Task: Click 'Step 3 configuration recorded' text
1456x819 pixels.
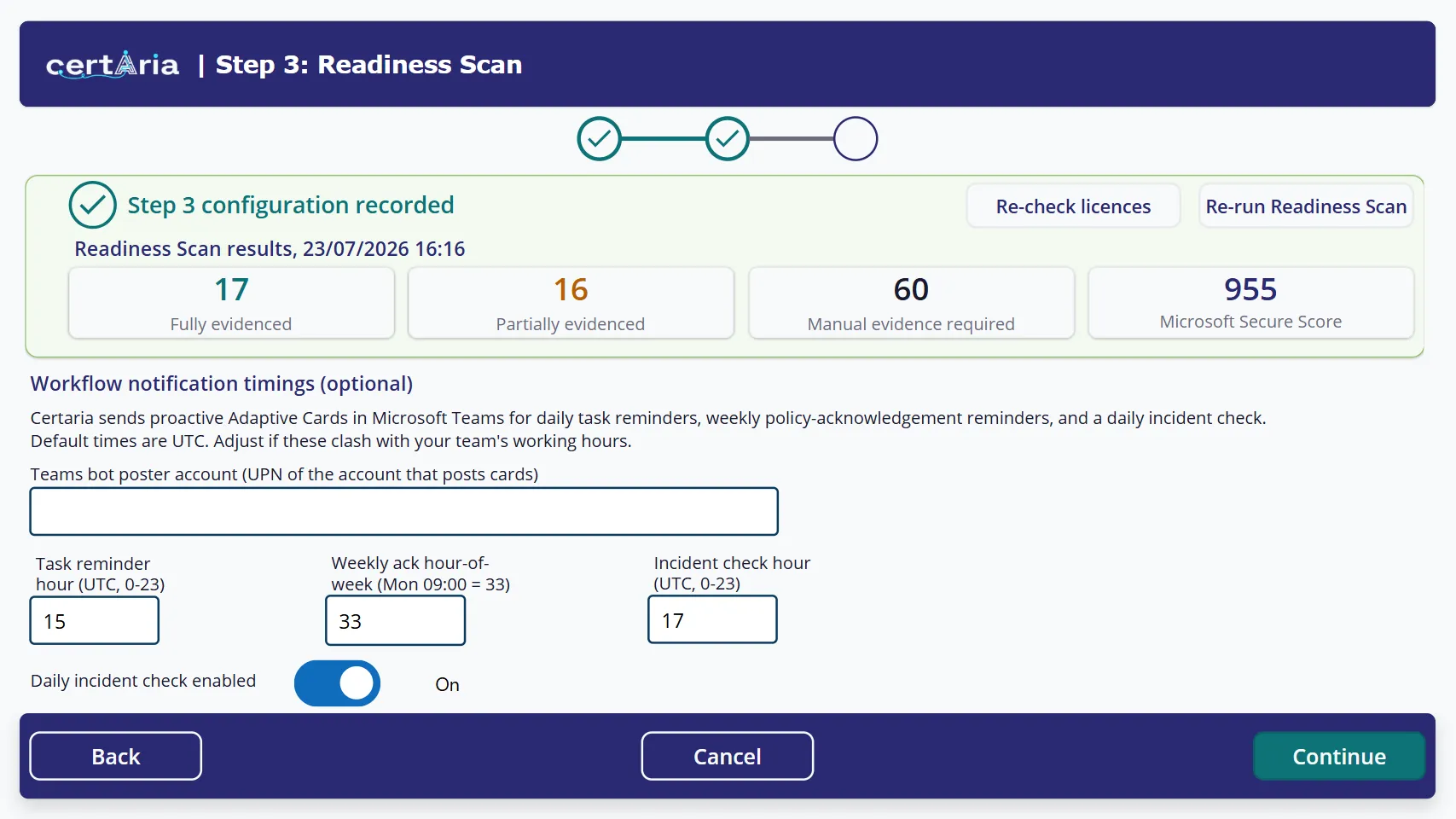Action: [291, 205]
